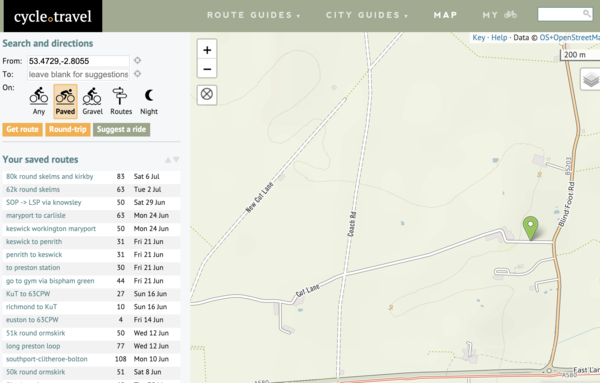Zoom in on the map
The width and height of the screenshot is (600, 383).
click(207, 50)
